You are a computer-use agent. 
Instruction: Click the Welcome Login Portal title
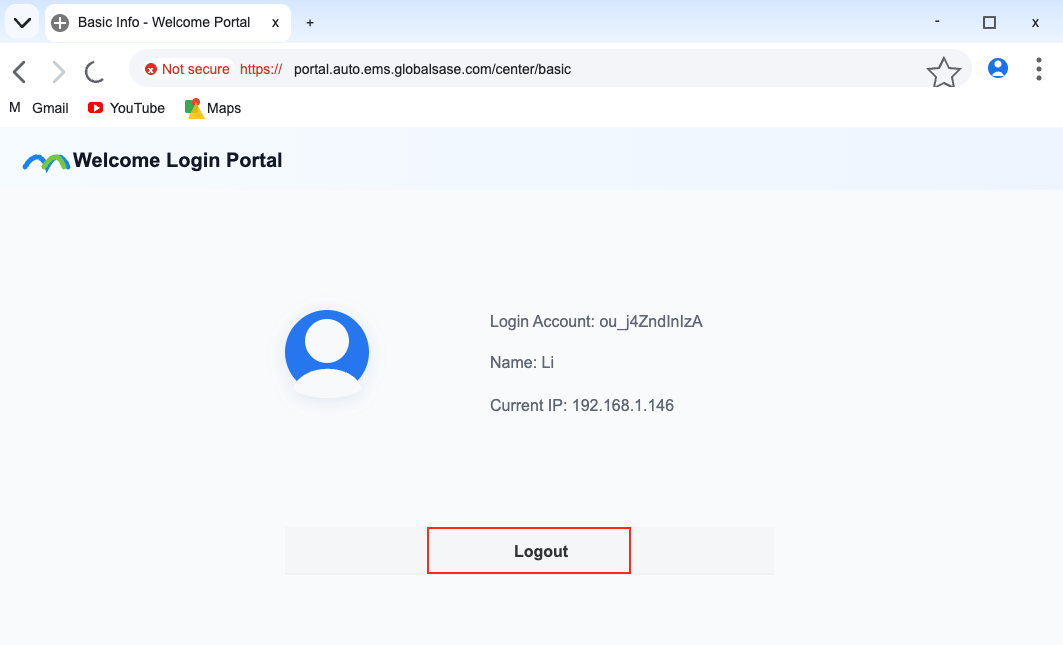click(x=178, y=161)
